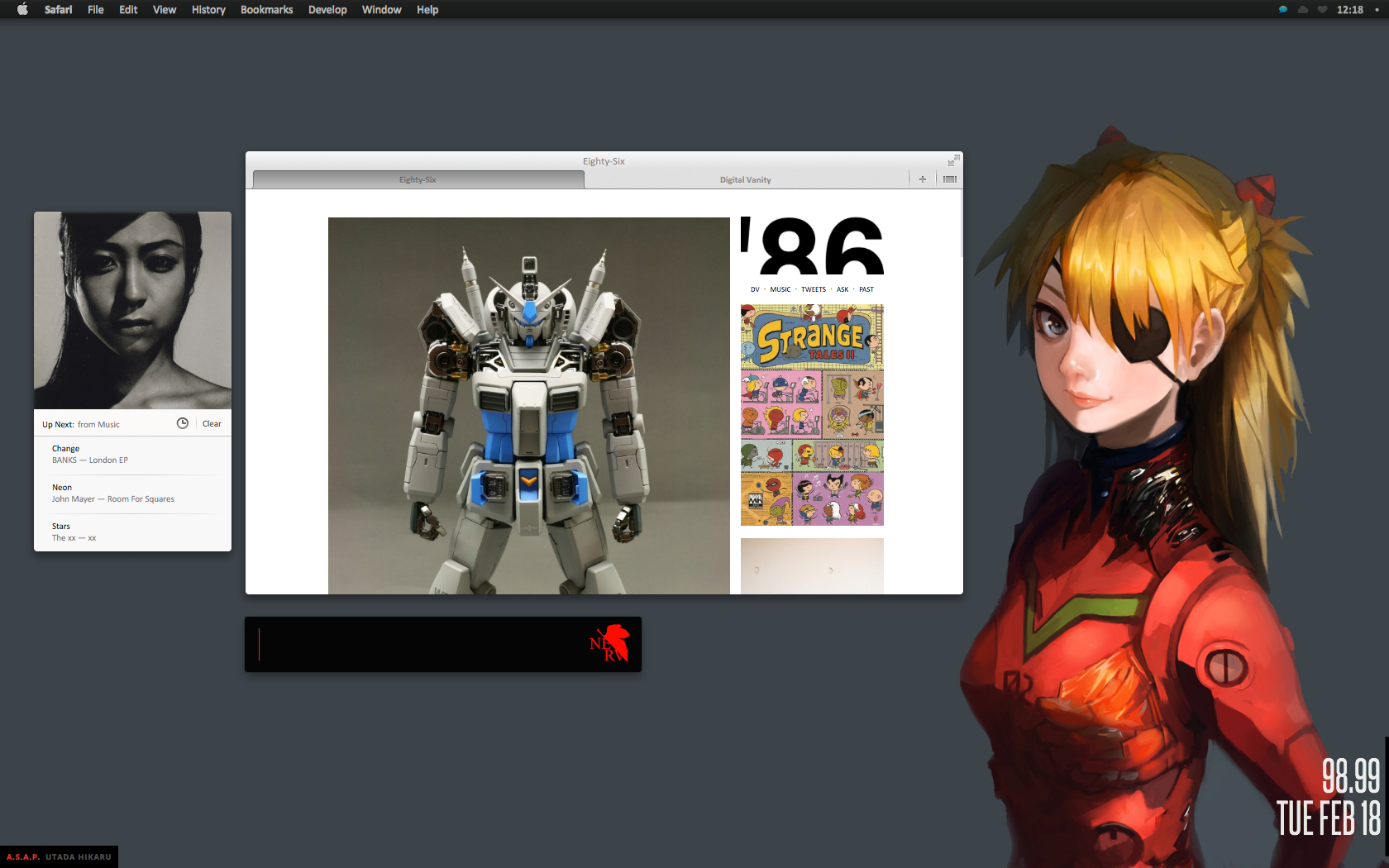Image resolution: width=1389 pixels, height=868 pixels.
Task: Open the File menu
Action: (x=96, y=9)
